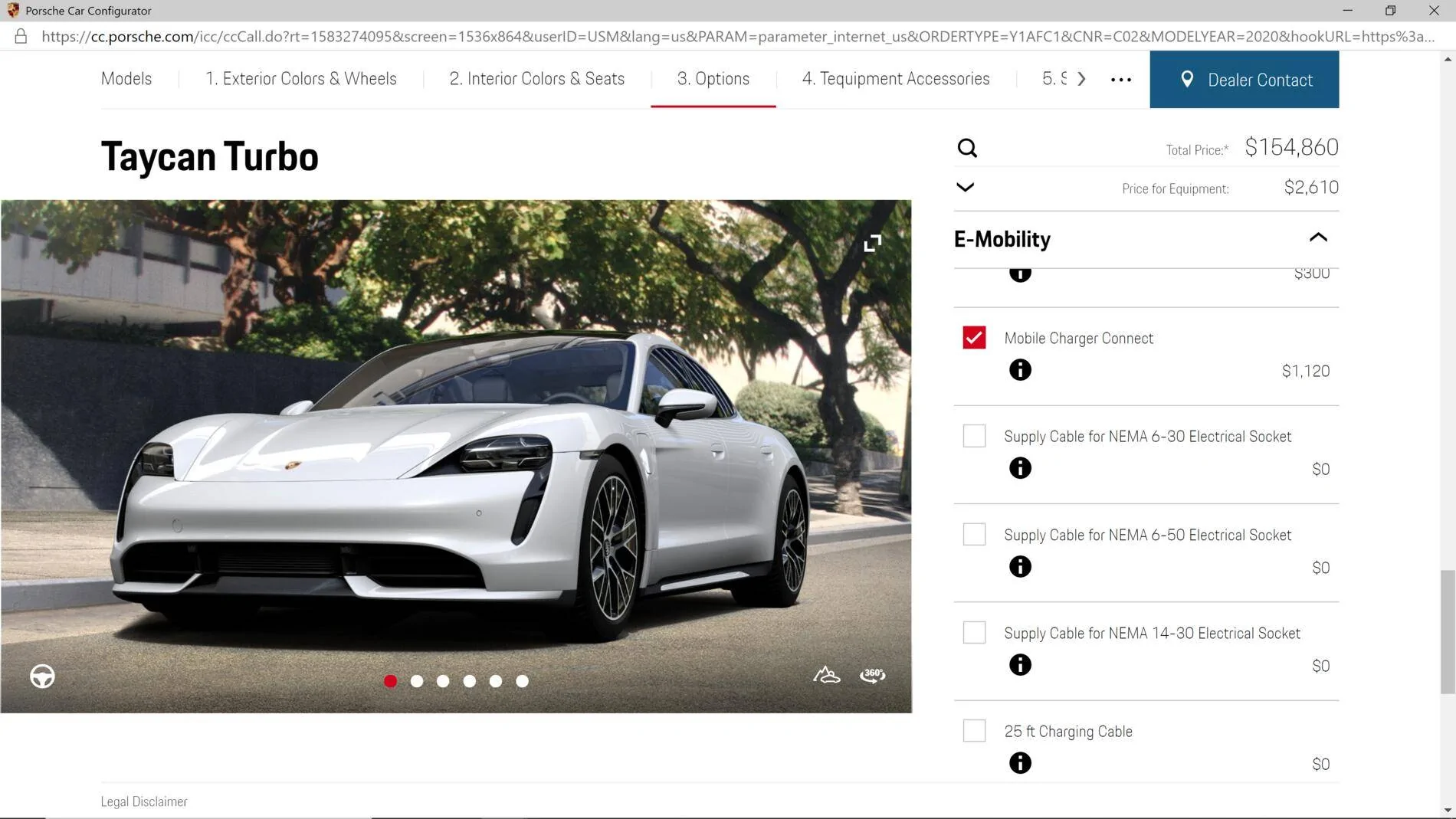Click the page vertical scrollbar thumb
Screen dimensions: 1456x819
point(1448,632)
